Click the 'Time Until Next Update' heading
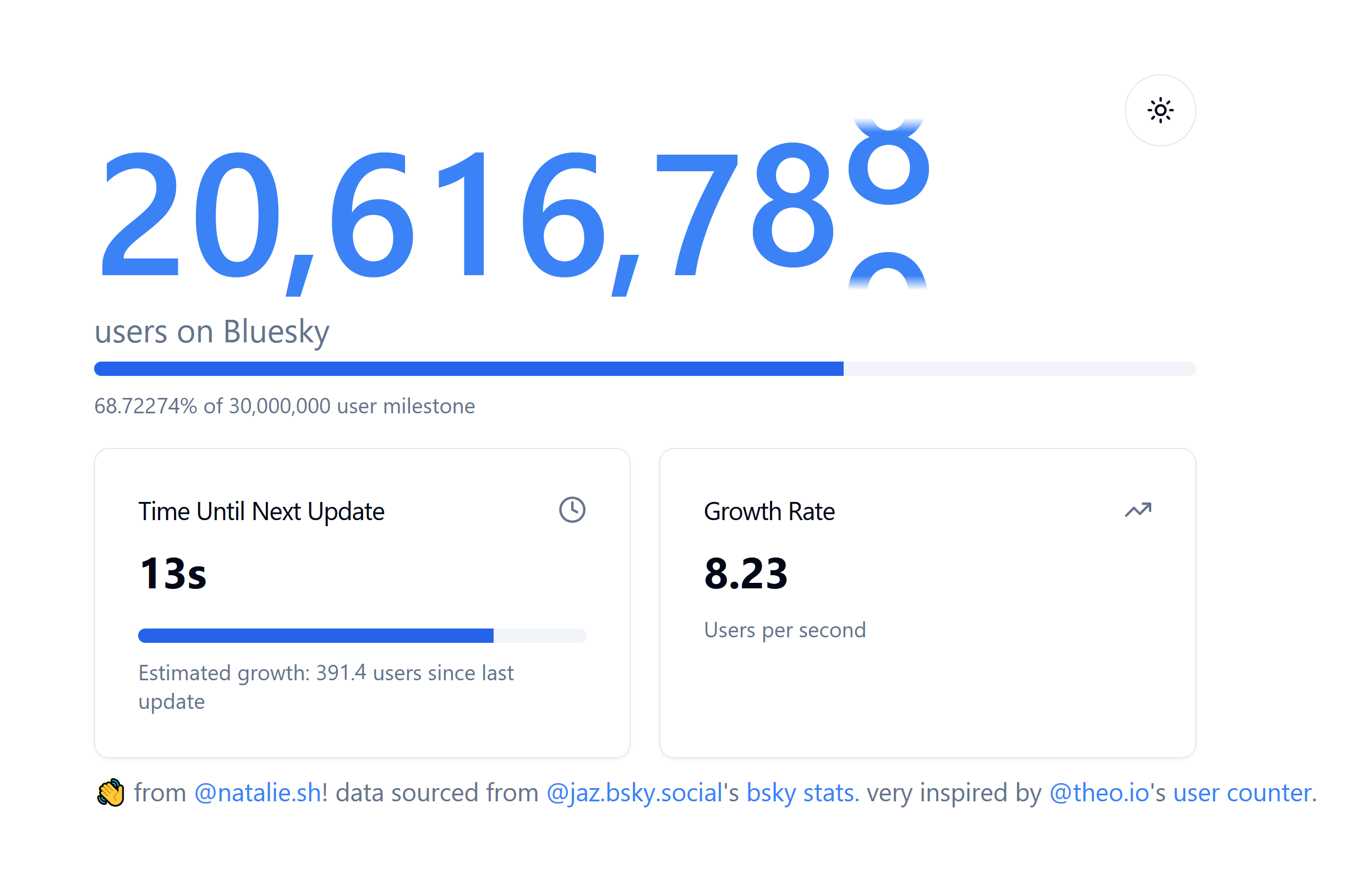The height and width of the screenshot is (896, 1367). (261, 511)
